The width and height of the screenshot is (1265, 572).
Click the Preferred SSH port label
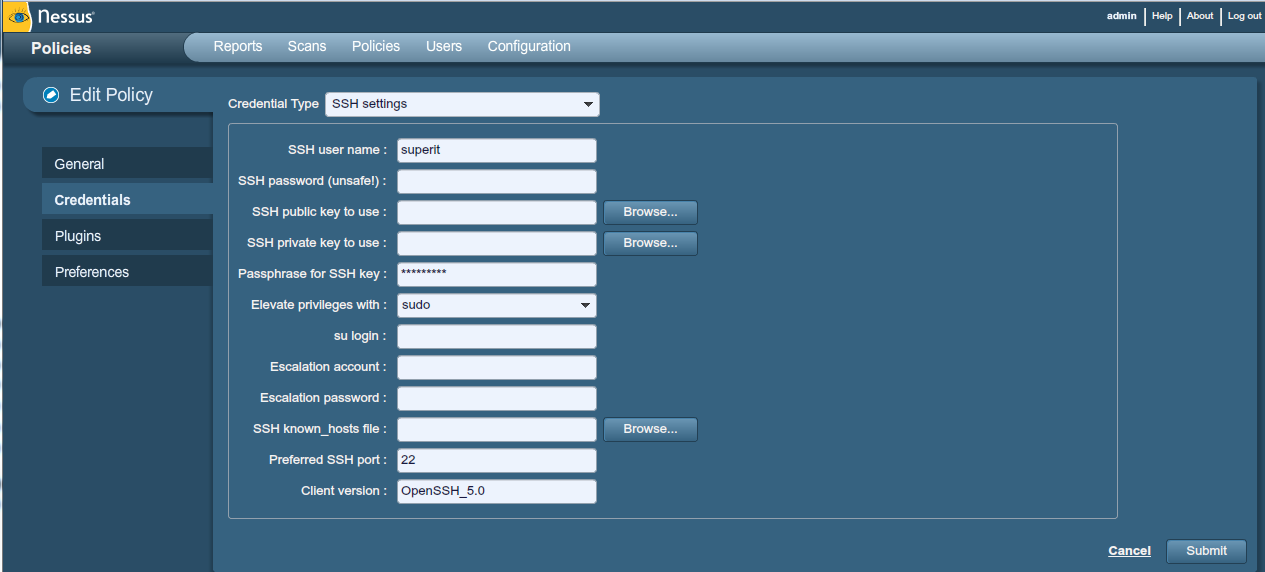tap(328, 460)
